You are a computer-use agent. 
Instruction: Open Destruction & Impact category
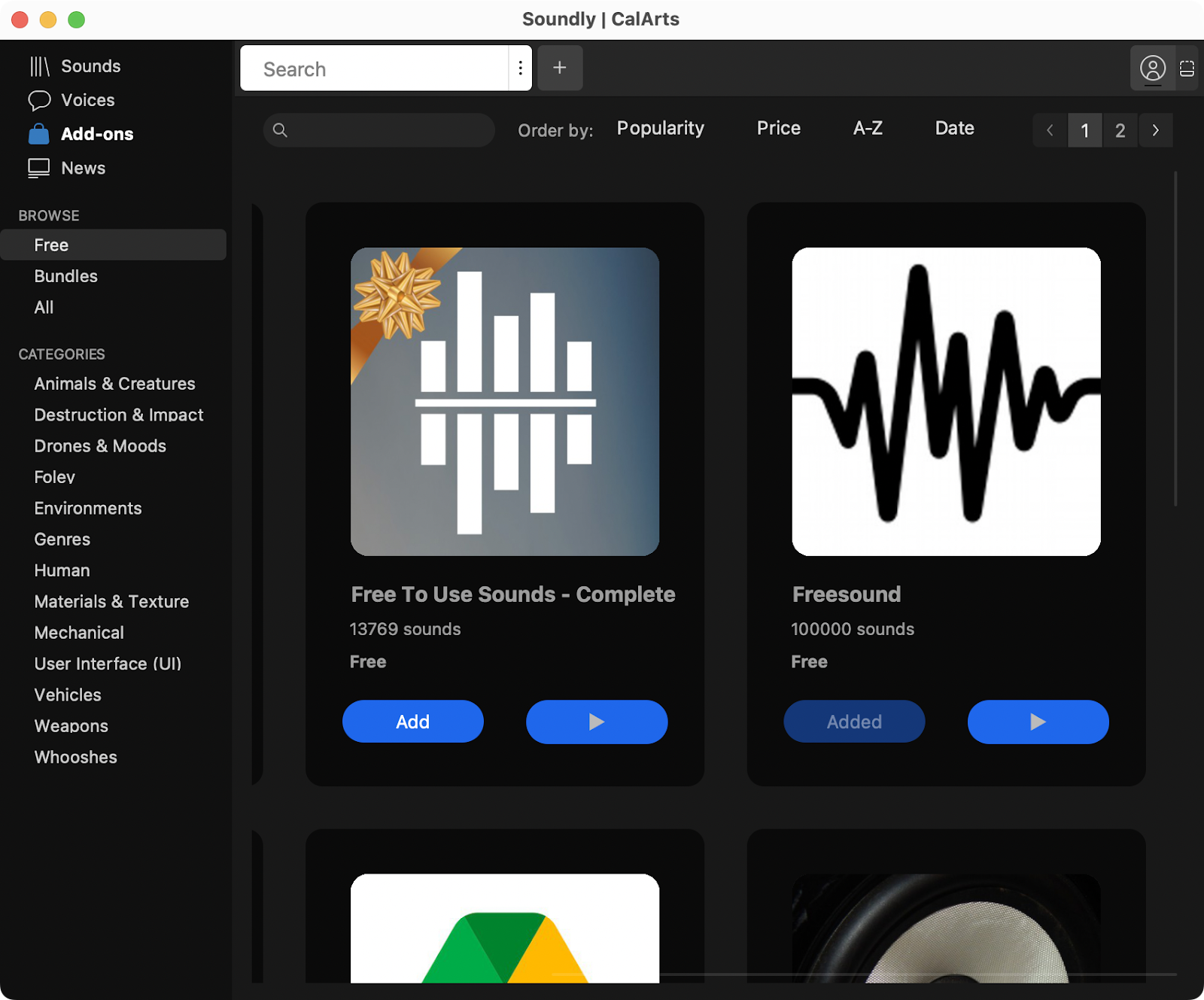pyautogui.click(x=119, y=415)
